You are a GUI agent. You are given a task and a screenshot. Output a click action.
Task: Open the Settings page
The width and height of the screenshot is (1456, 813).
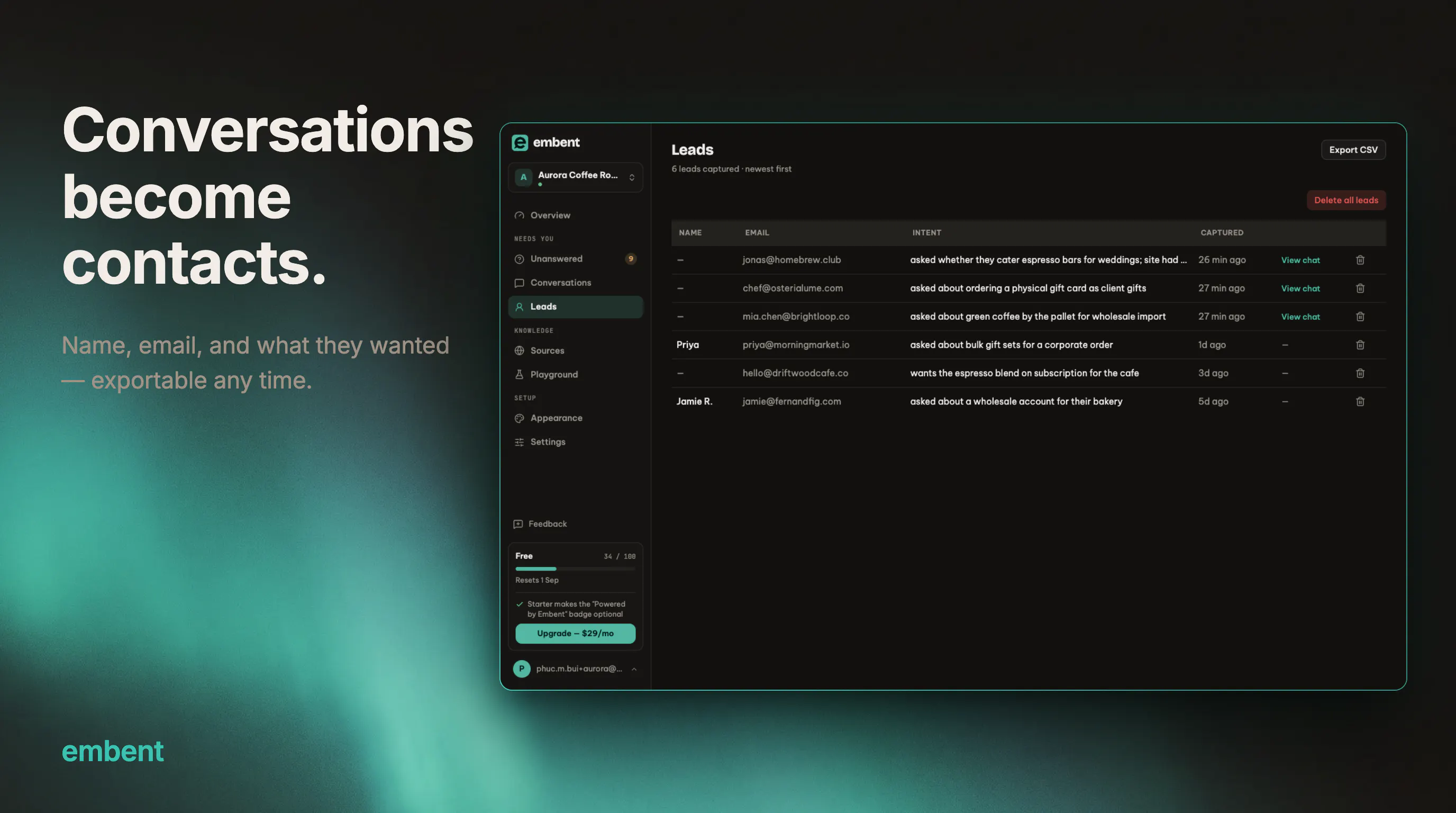tap(576, 441)
